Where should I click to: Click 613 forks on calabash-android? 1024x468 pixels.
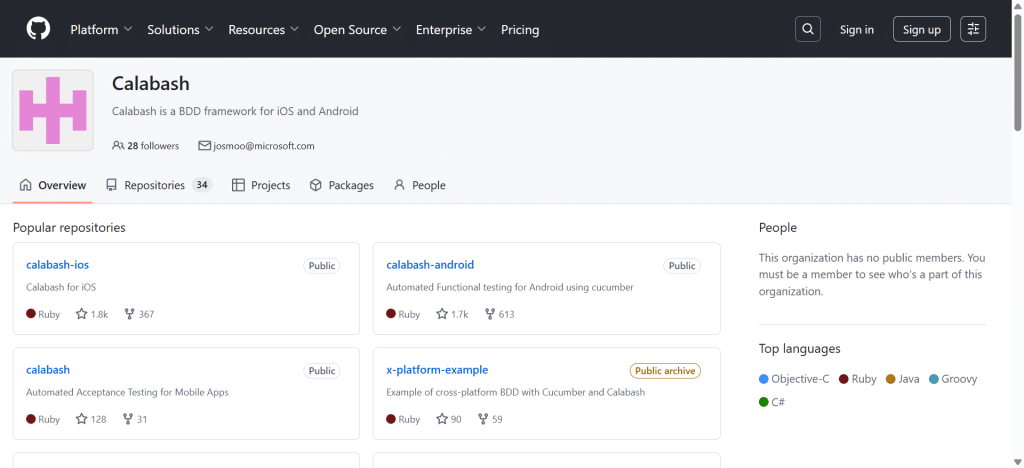tap(500, 314)
